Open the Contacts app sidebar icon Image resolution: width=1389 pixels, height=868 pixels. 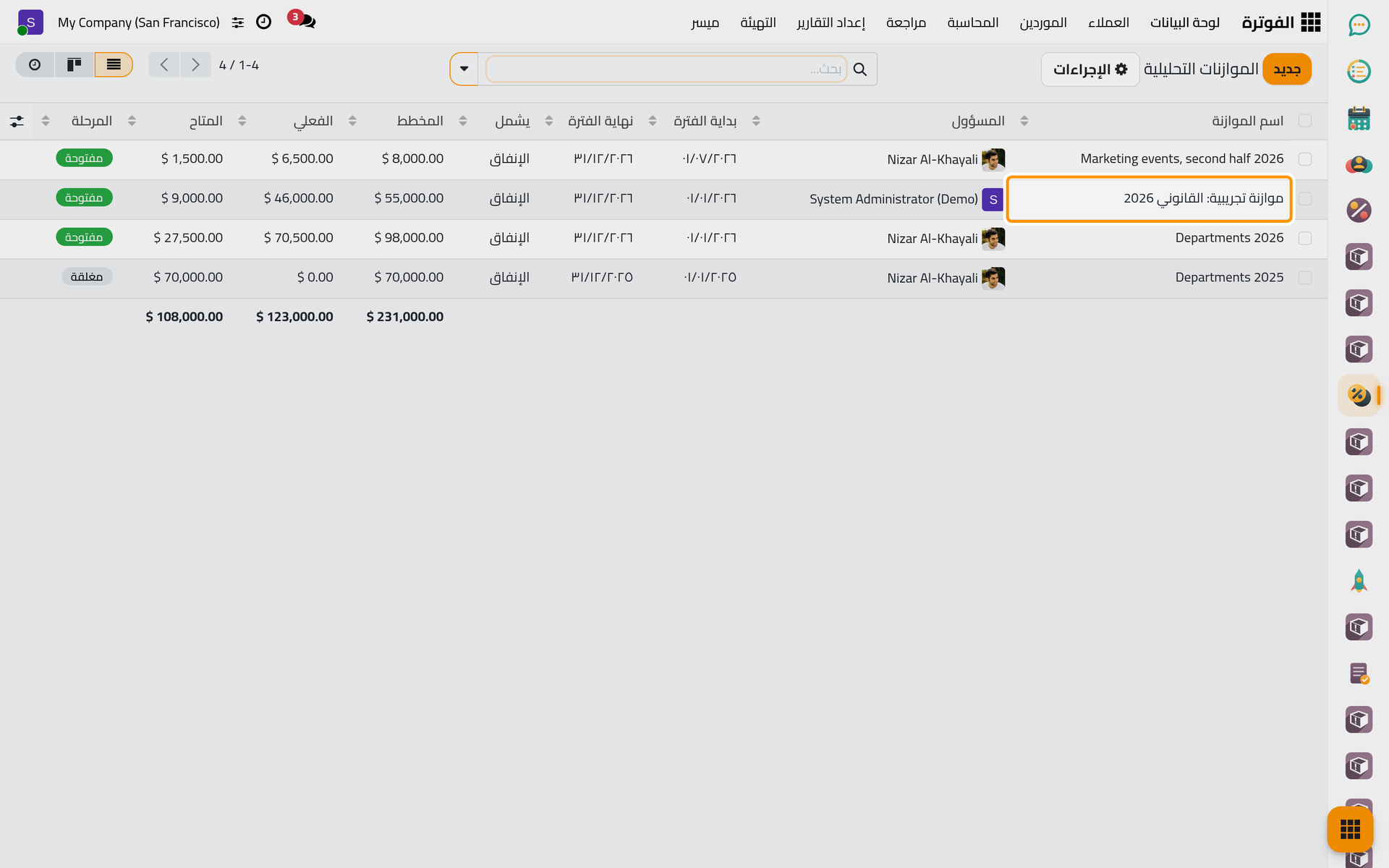[x=1359, y=164]
